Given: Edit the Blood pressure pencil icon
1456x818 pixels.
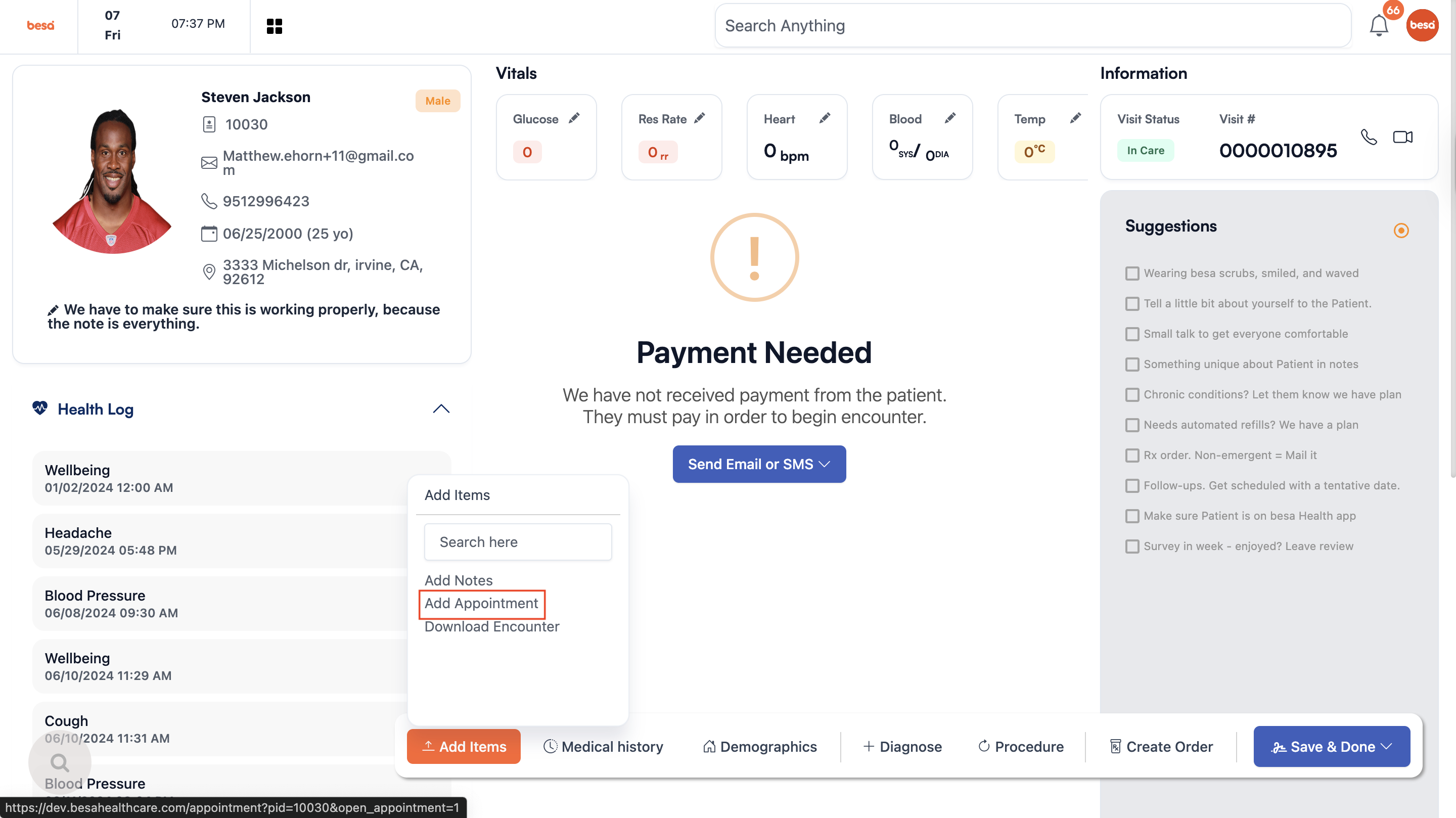Looking at the screenshot, I should tap(950, 118).
